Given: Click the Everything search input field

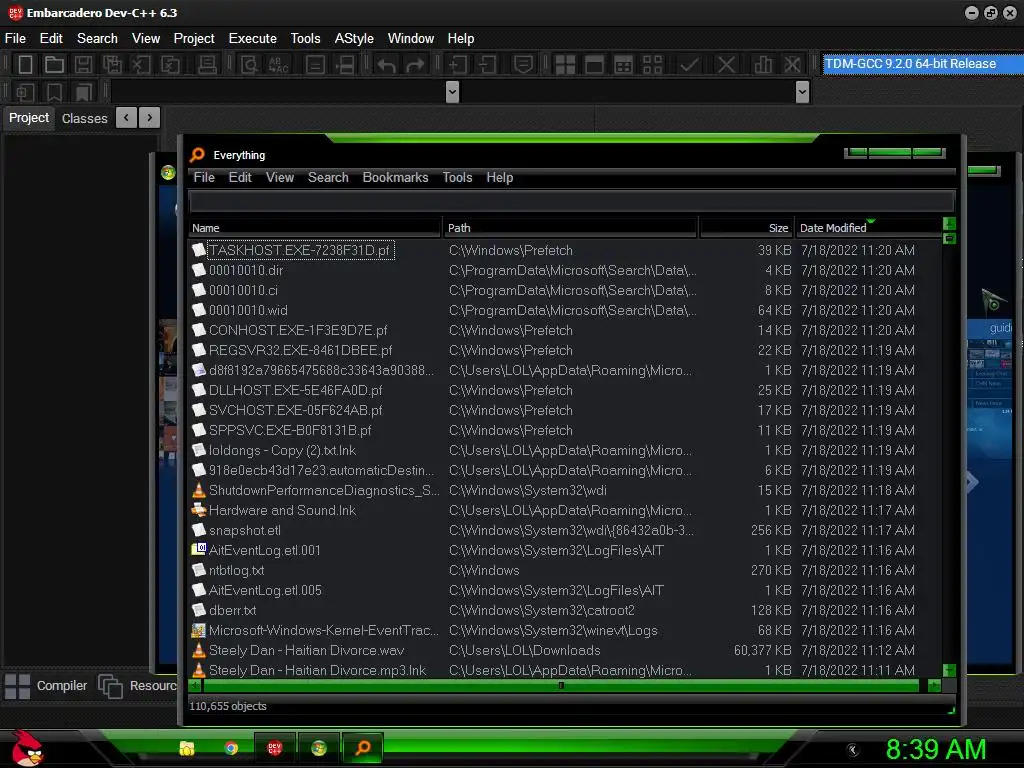Looking at the screenshot, I should coord(572,202).
